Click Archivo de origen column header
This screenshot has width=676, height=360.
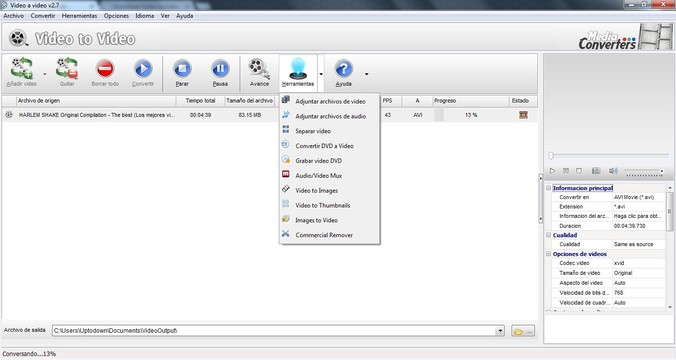coord(95,101)
